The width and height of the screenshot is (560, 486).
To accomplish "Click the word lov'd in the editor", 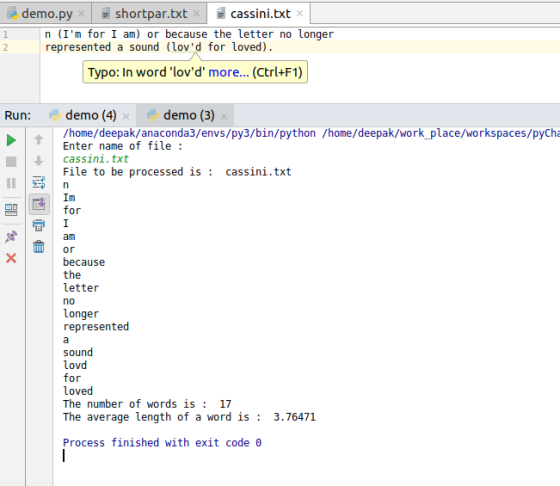I will 186,47.
